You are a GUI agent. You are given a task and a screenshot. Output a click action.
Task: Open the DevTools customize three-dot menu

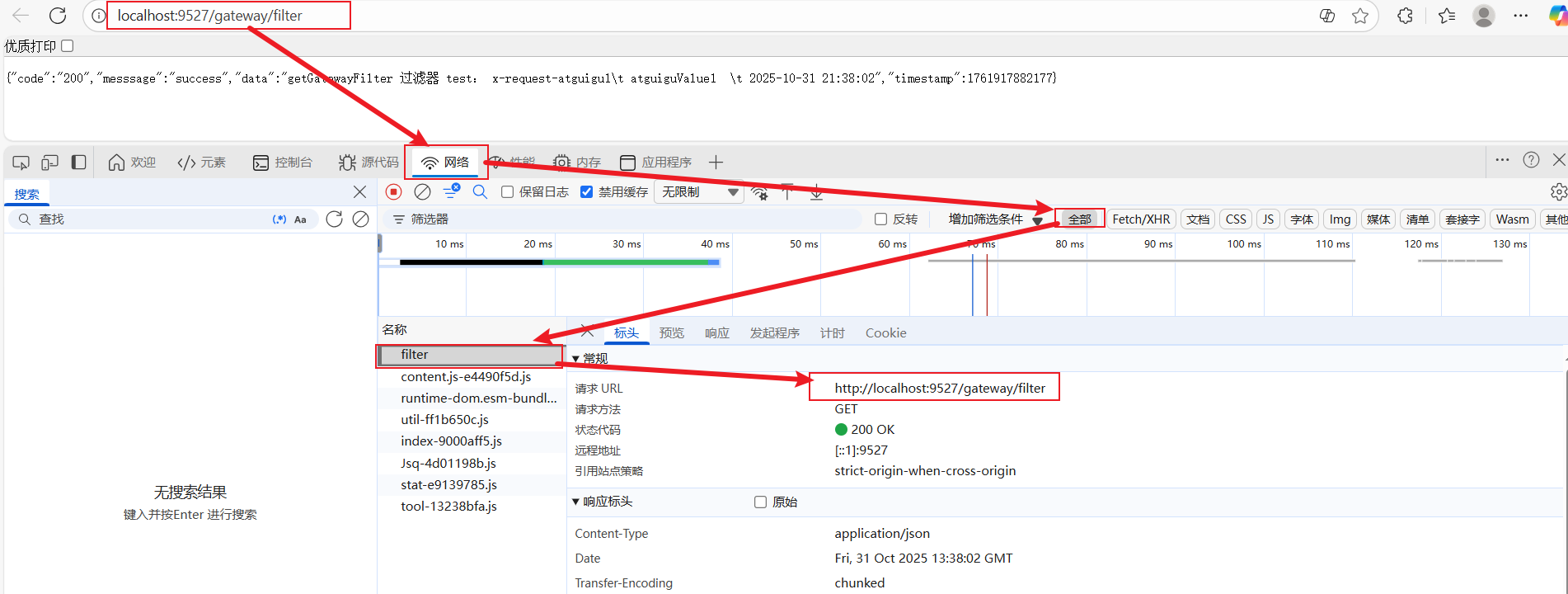(1502, 160)
